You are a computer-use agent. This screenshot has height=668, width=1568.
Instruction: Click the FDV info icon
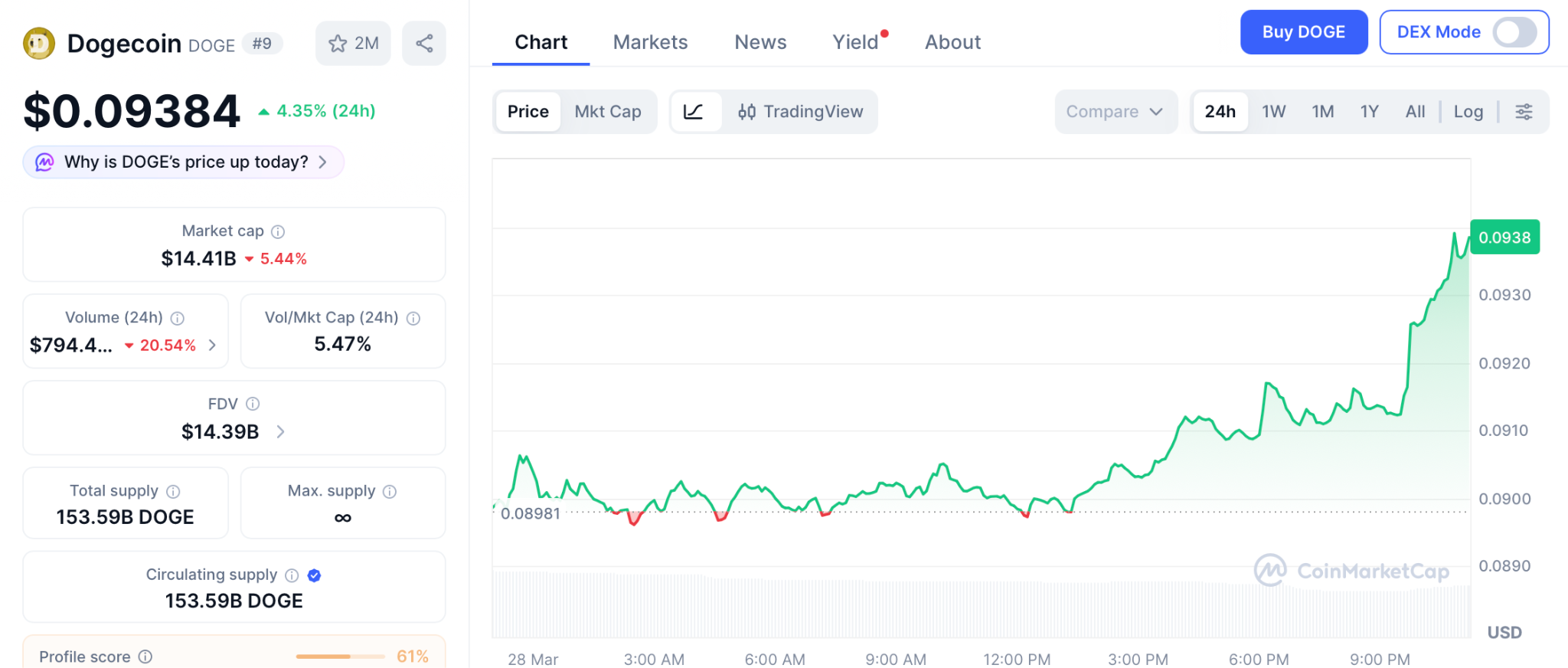tap(253, 404)
